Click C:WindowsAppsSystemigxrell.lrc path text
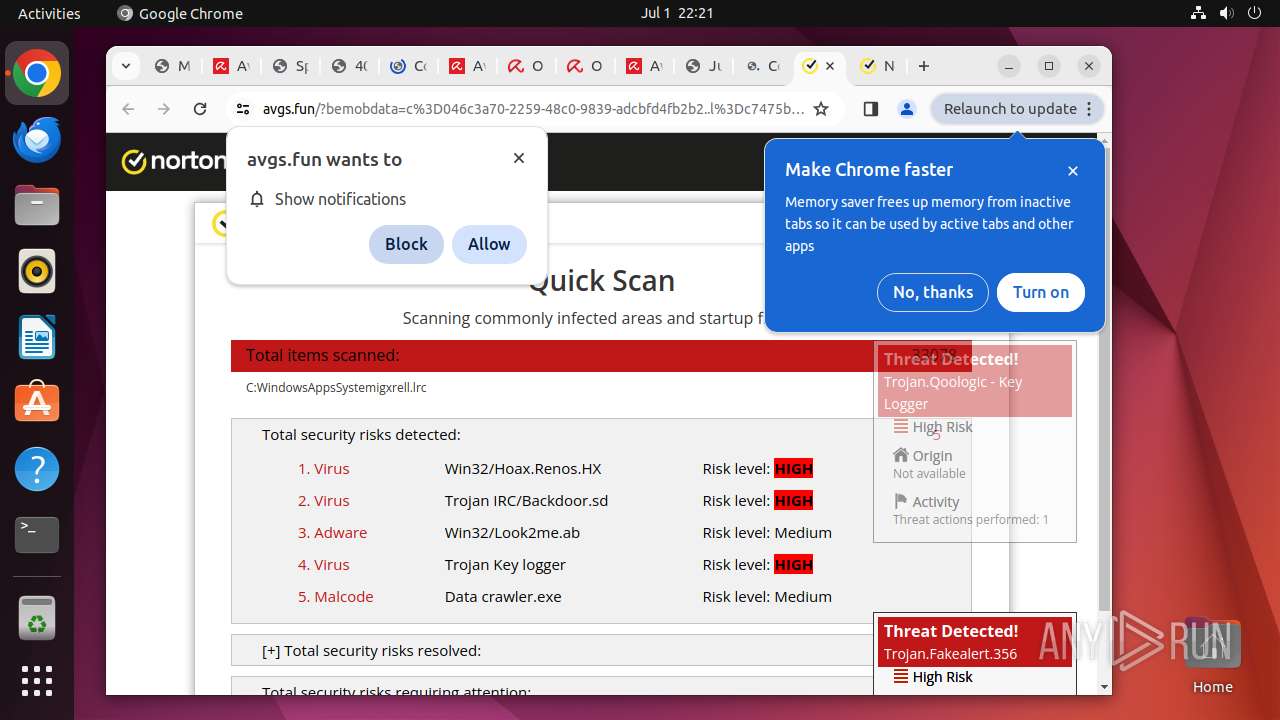1280x720 pixels. click(x=336, y=387)
